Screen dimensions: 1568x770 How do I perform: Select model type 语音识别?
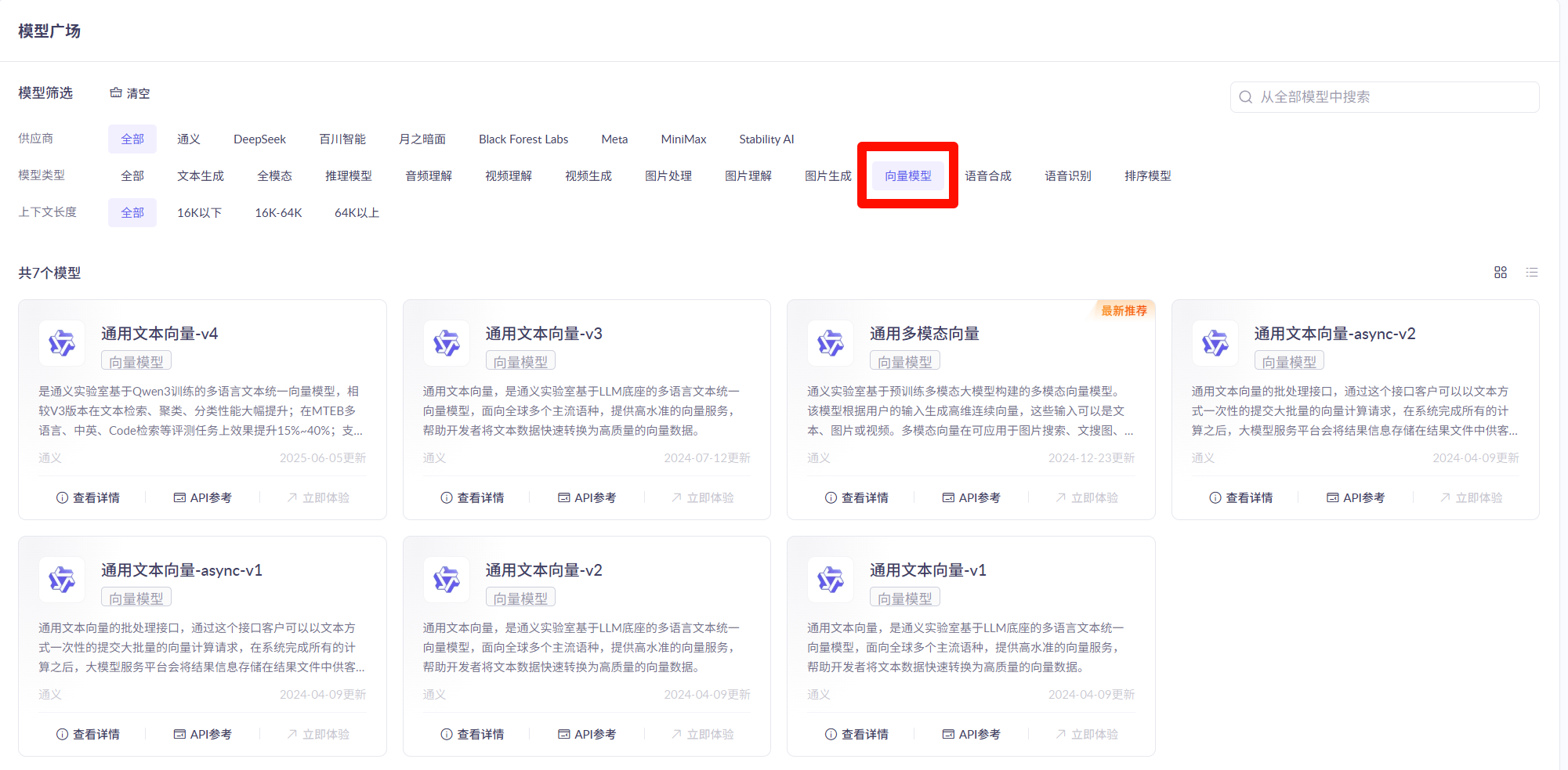coord(1068,176)
